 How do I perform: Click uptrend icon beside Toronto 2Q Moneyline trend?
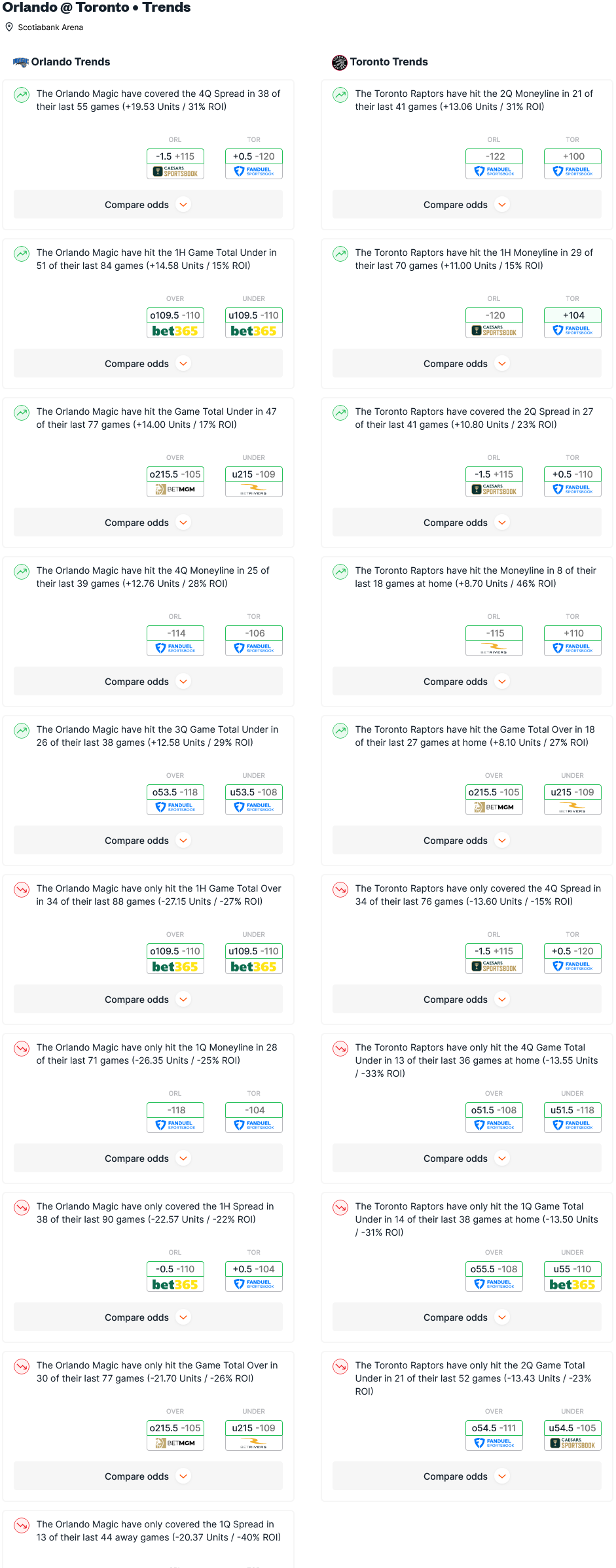pyautogui.click(x=340, y=95)
